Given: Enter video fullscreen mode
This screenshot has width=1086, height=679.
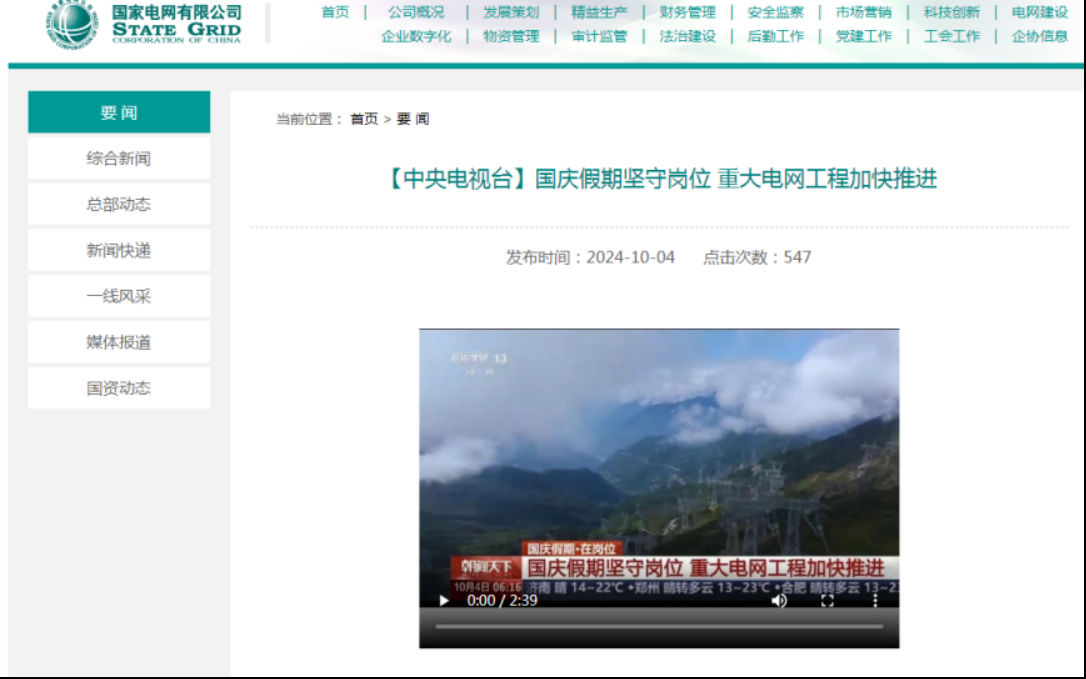Looking at the screenshot, I should click(x=827, y=600).
